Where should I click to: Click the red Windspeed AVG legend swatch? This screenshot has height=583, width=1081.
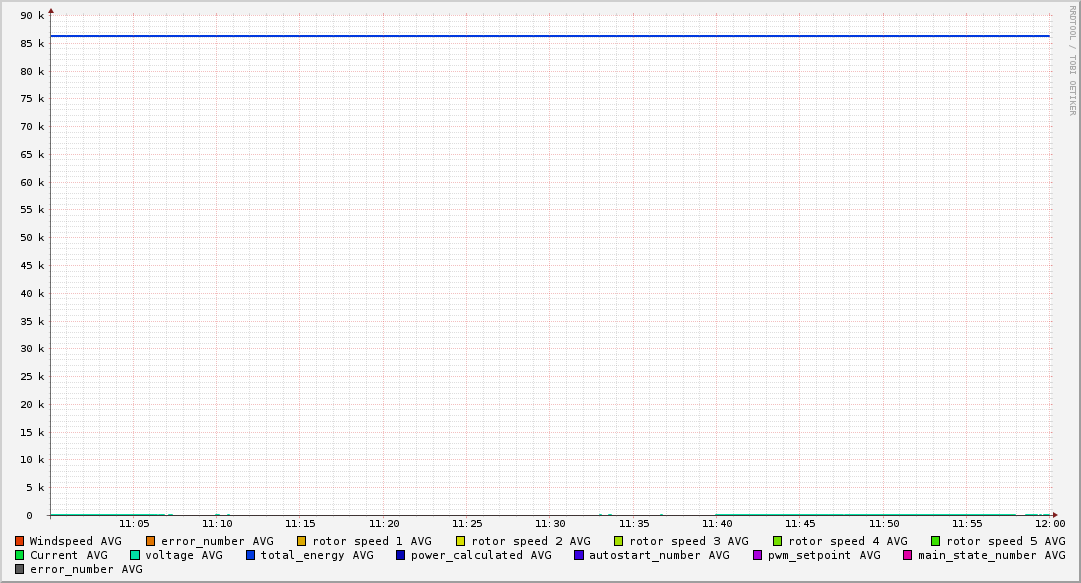(19, 541)
